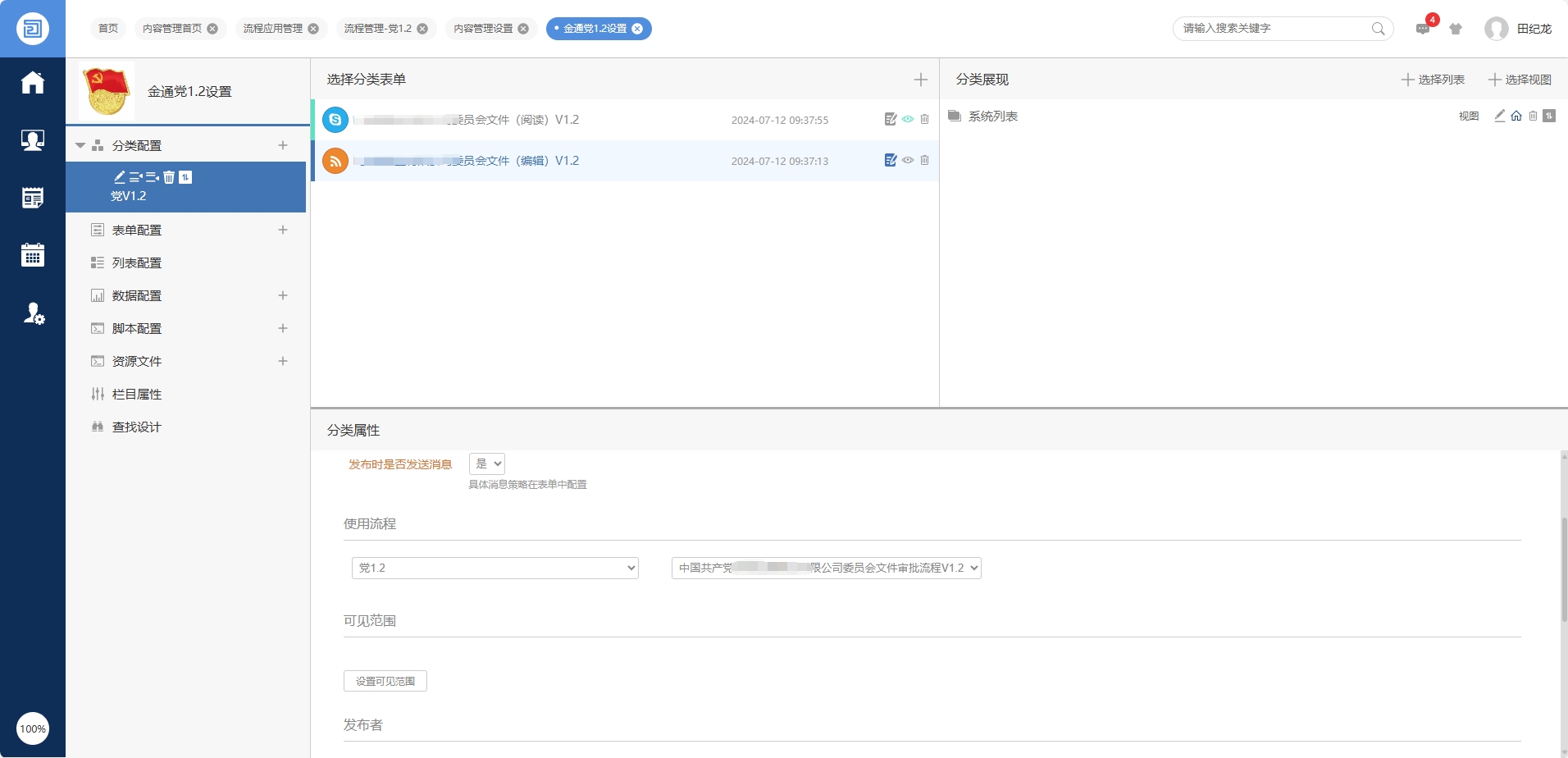
Task: Open the home icon in the left sidebar
Action: click(33, 83)
